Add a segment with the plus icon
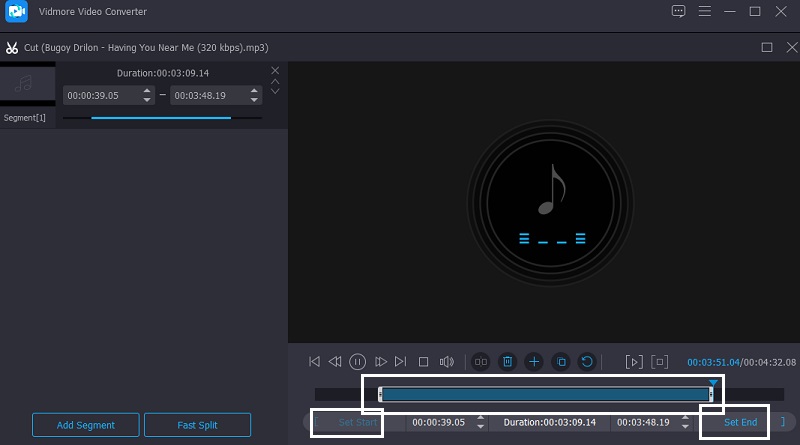The height and width of the screenshot is (445, 800). click(534, 361)
